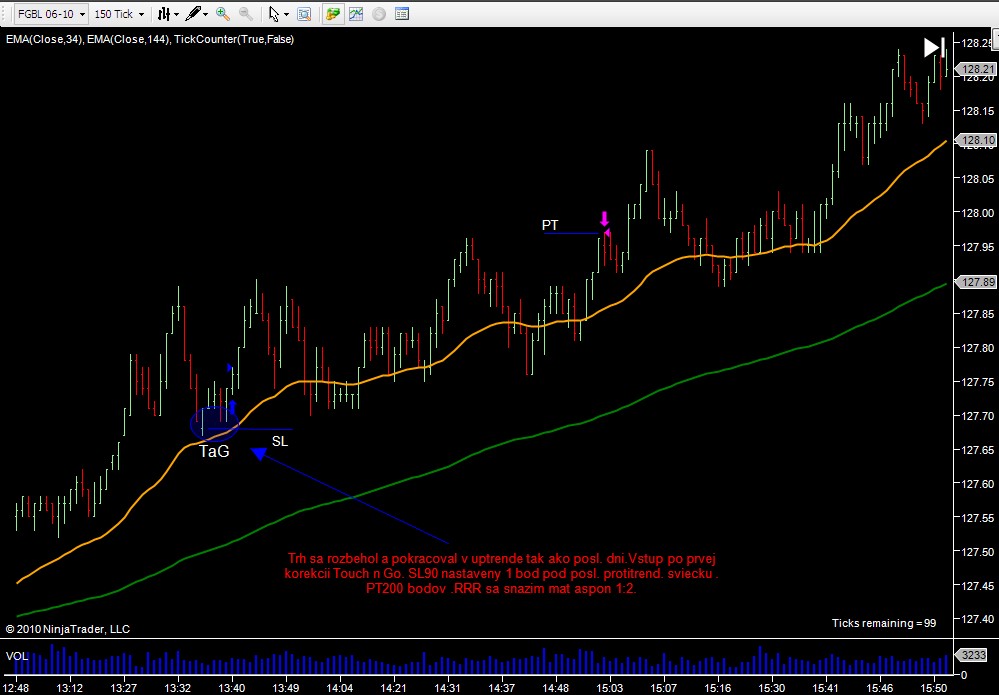Click the blue up arrow entry marker
Image resolution: width=999 pixels, height=695 pixels.
coord(232,406)
